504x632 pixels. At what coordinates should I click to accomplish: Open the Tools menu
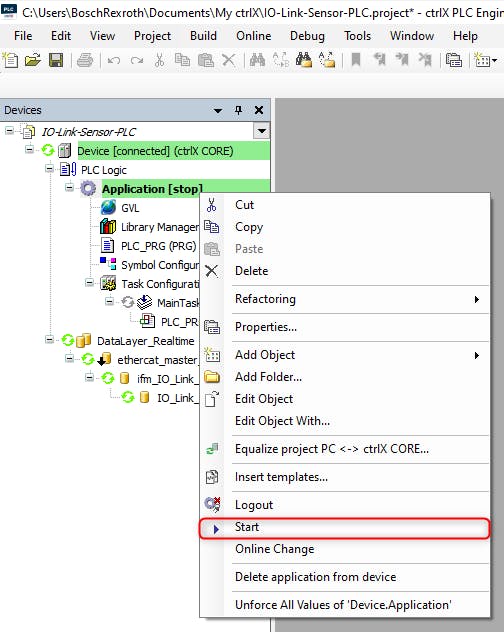tap(357, 36)
